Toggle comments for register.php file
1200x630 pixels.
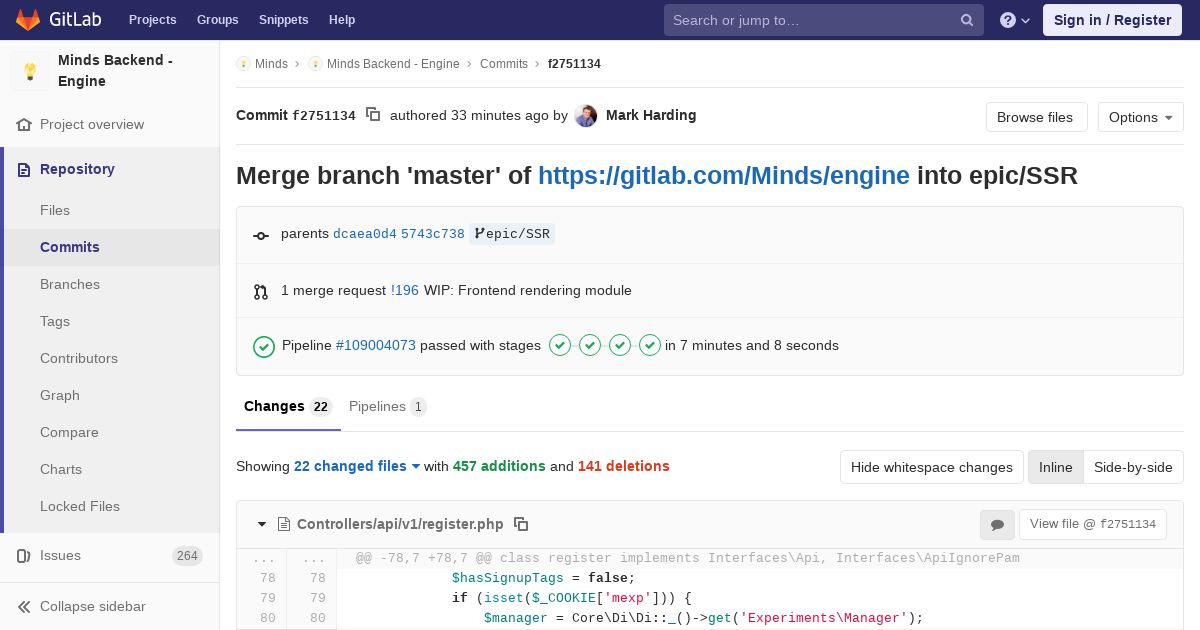click(997, 524)
